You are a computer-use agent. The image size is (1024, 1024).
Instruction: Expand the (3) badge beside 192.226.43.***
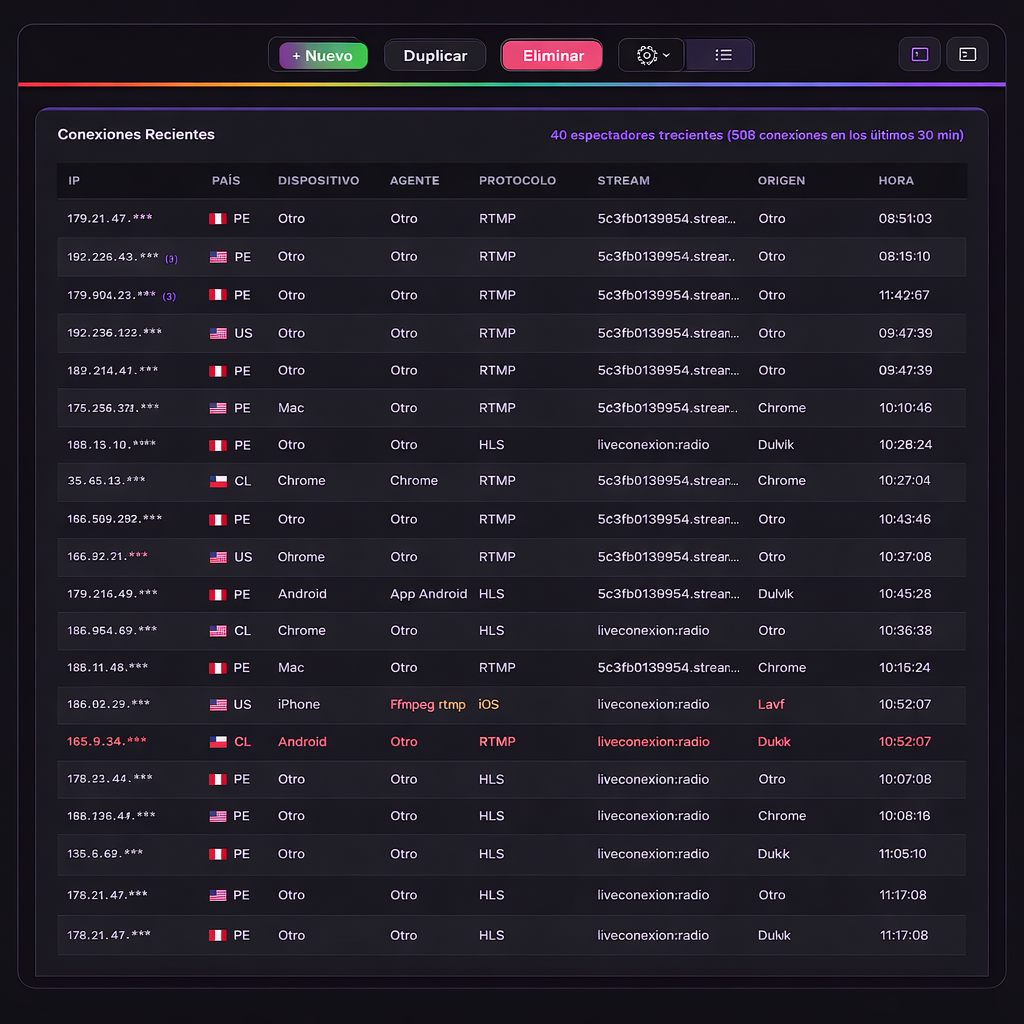[x=171, y=259]
